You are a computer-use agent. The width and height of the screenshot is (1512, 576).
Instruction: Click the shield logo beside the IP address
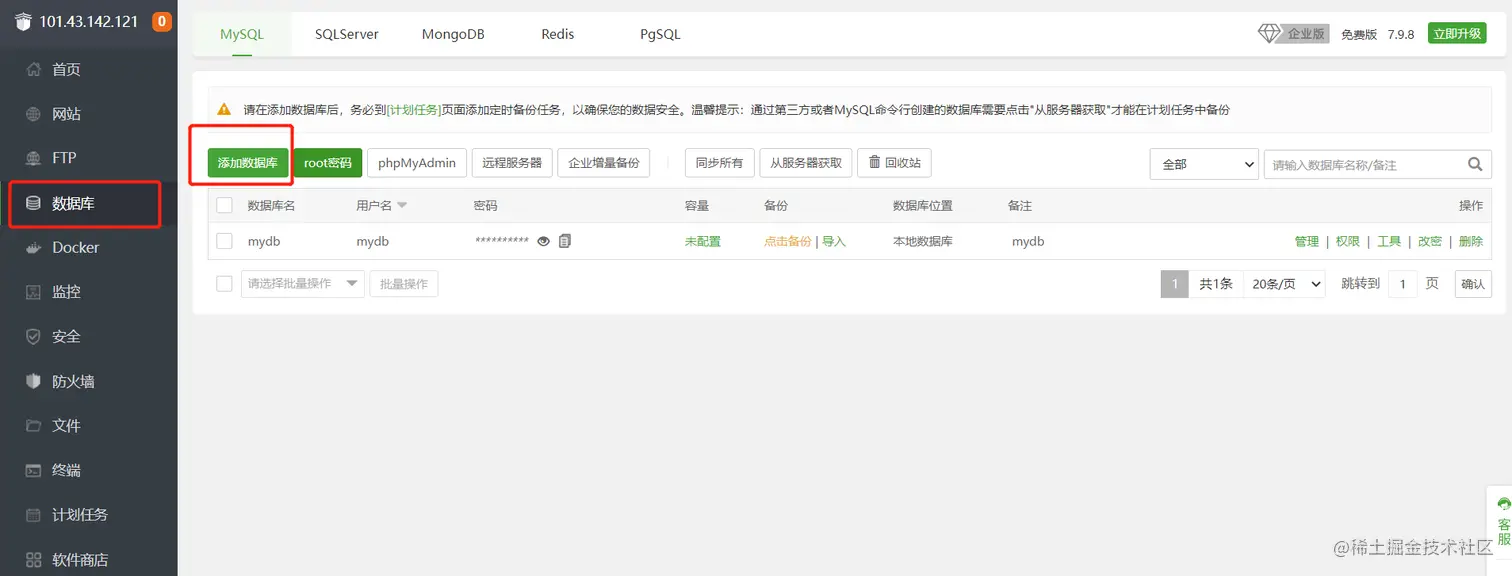click(x=23, y=22)
